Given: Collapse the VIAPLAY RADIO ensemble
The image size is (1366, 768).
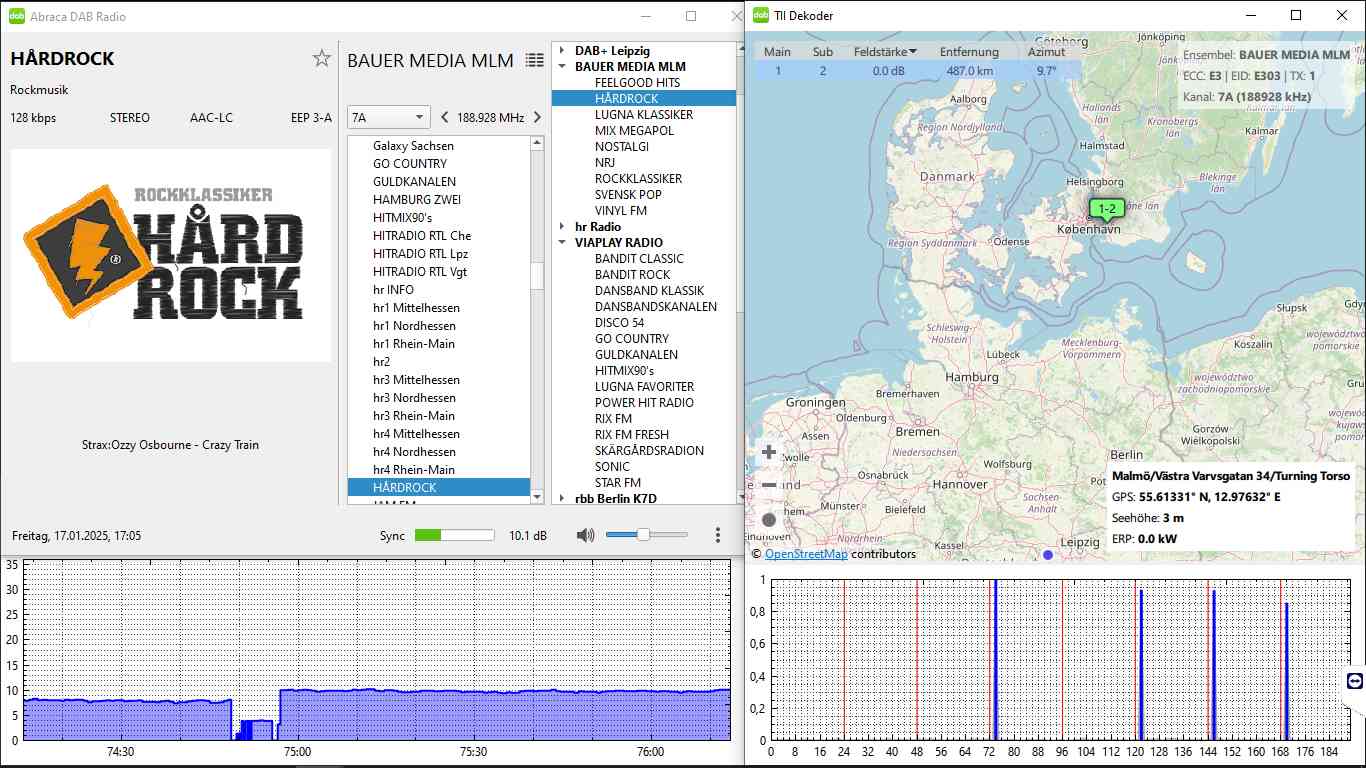Looking at the screenshot, I should [x=562, y=243].
